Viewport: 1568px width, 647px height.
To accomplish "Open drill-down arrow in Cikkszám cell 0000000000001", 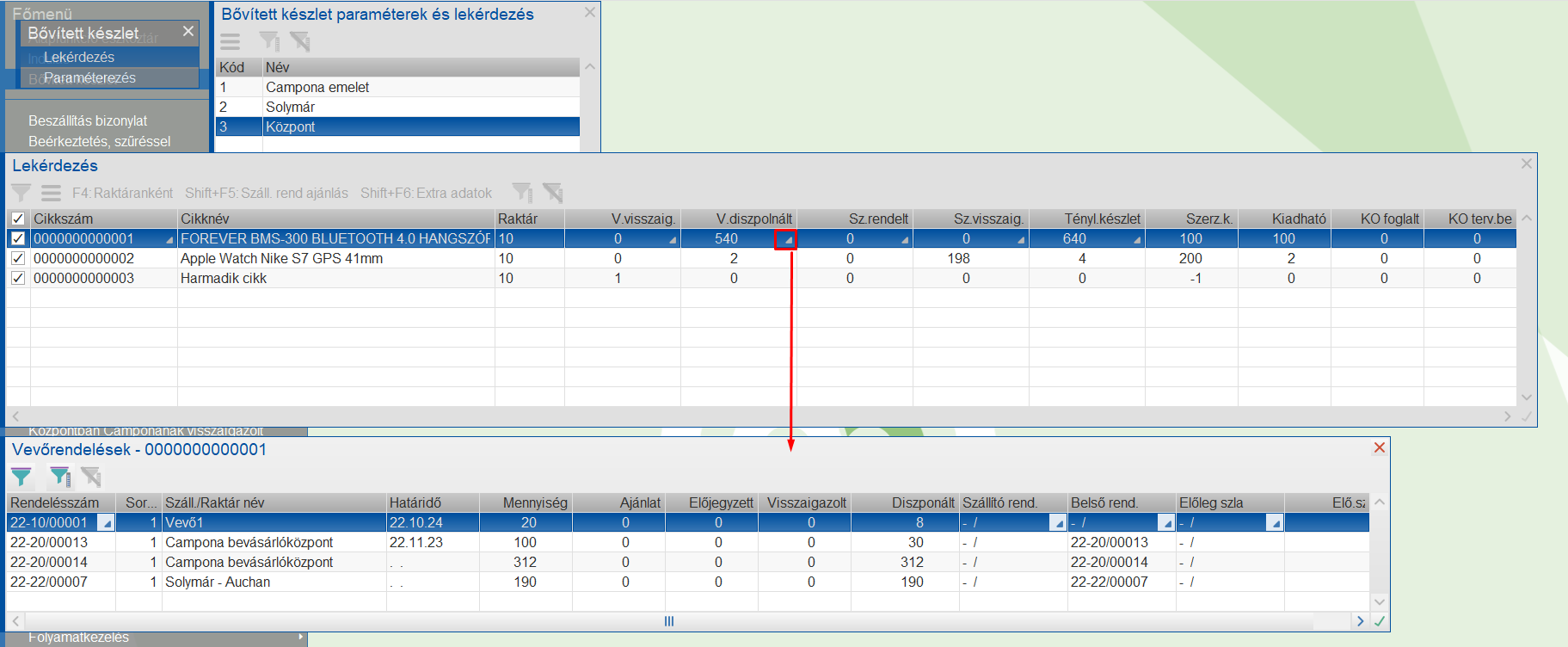I will click(169, 240).
